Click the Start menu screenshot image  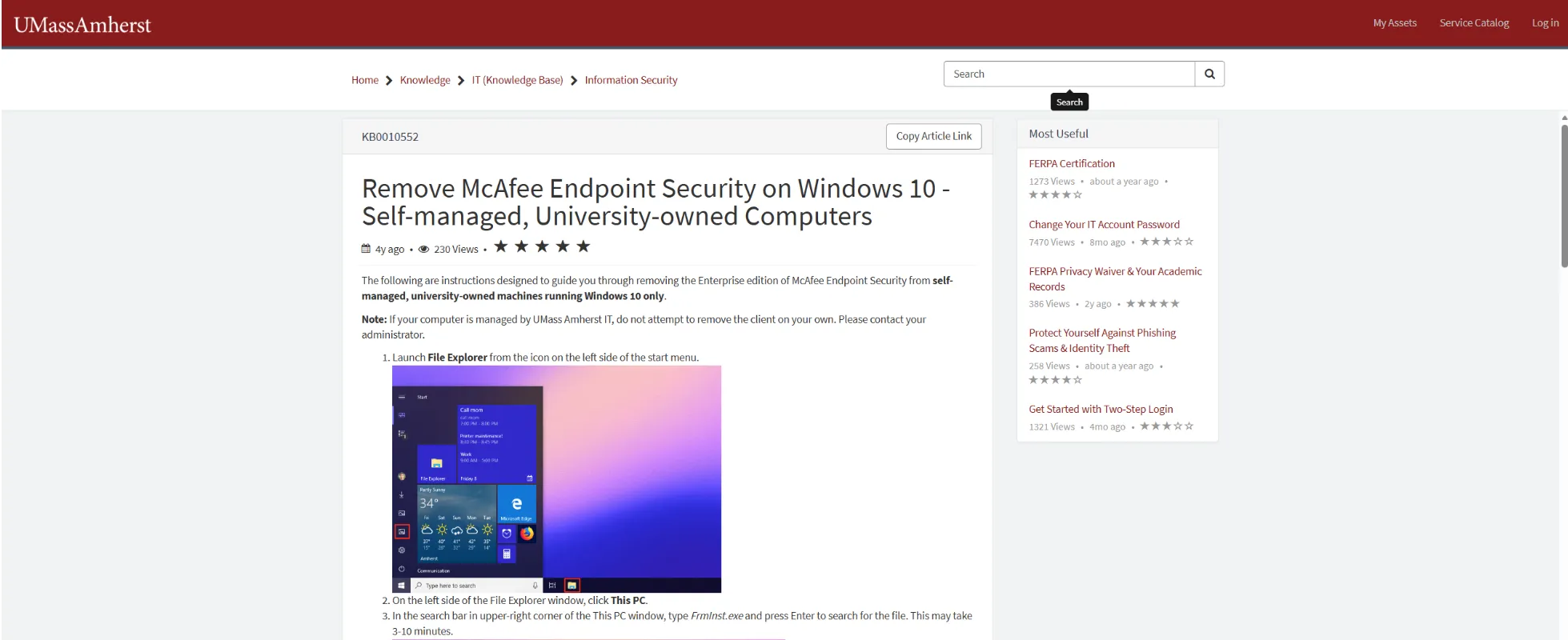(556, 478)
